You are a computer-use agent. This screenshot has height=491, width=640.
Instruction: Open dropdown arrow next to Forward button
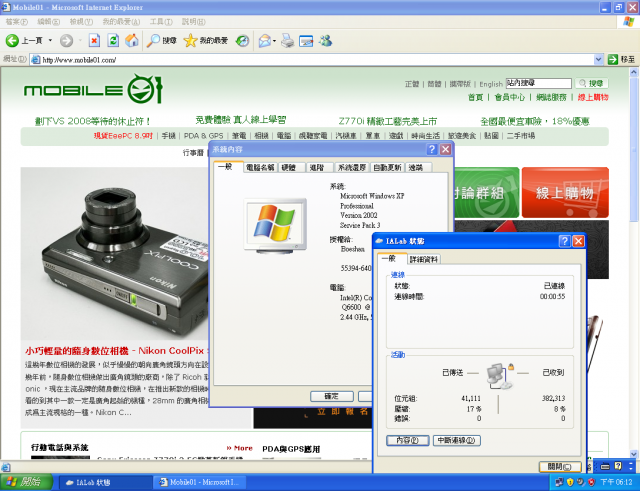[x=80, y=40]
